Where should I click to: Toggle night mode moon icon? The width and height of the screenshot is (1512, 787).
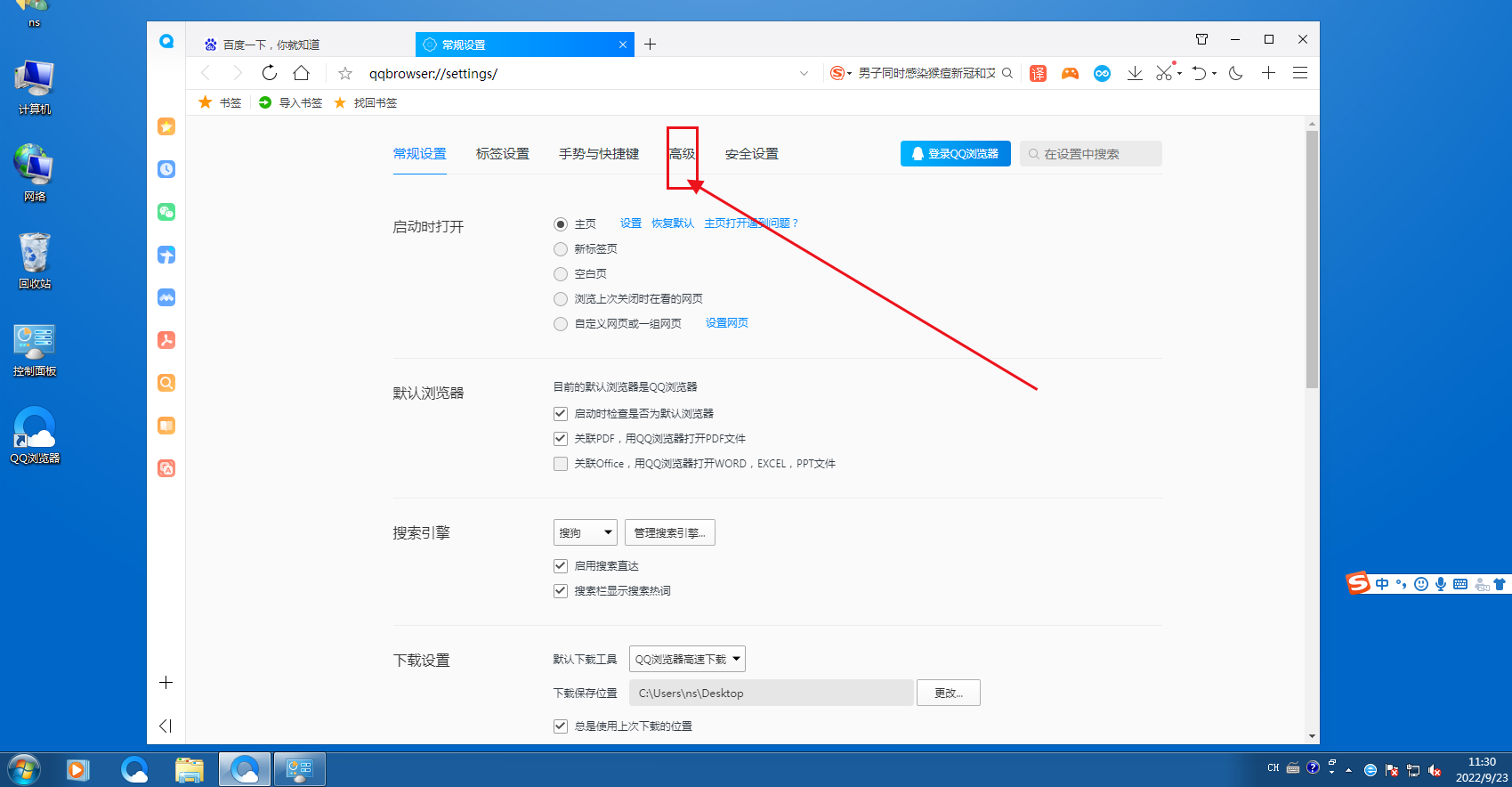1236,73
